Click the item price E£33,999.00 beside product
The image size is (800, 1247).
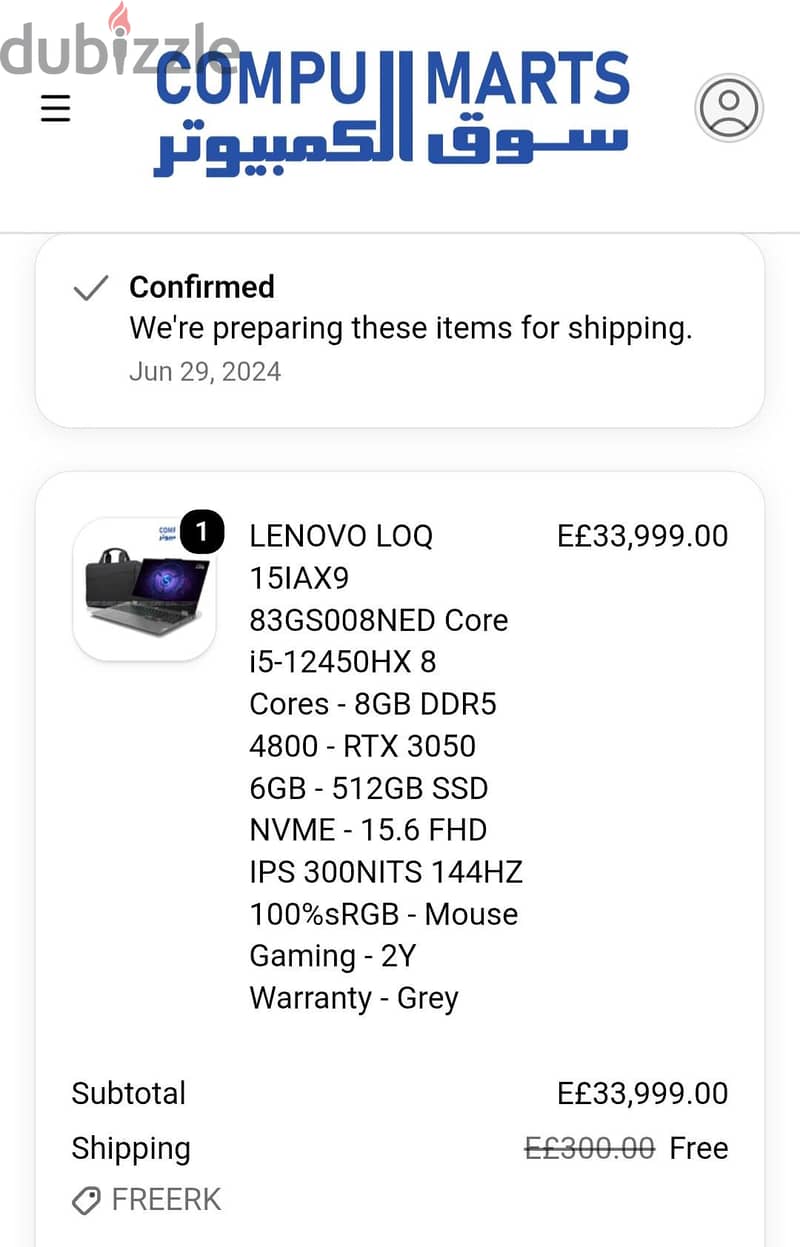642,536
